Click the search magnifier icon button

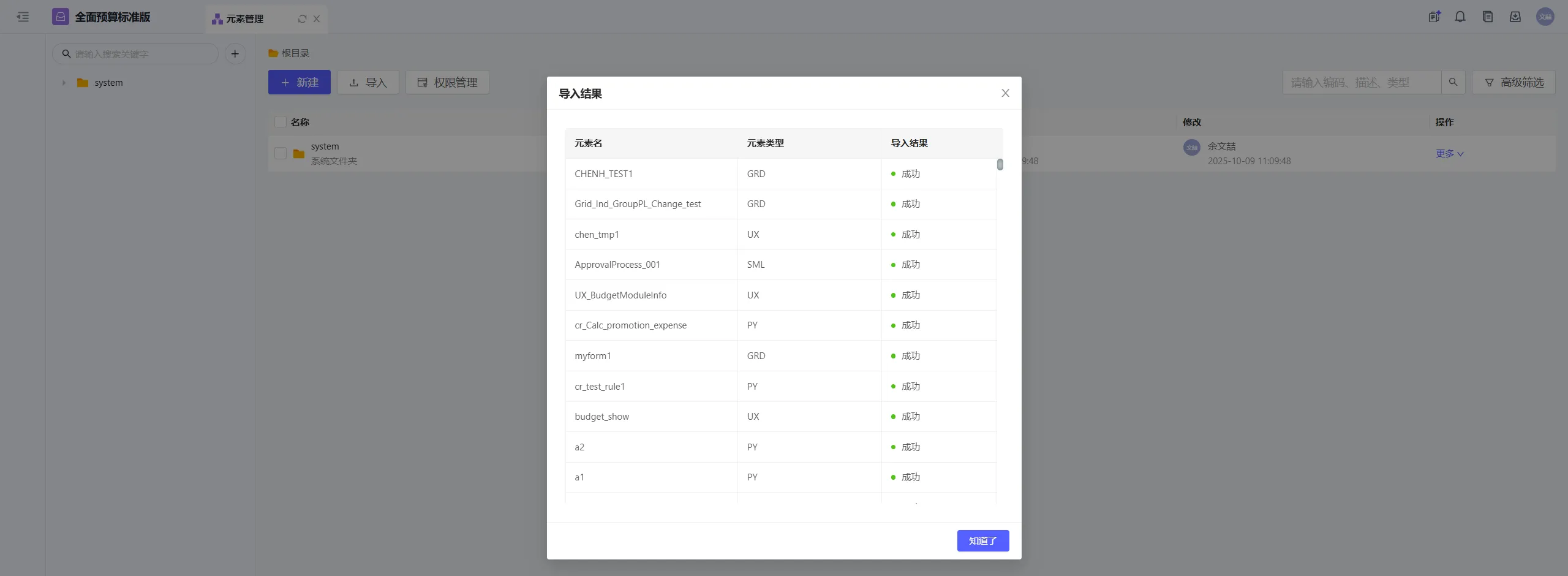[1453, 82]
